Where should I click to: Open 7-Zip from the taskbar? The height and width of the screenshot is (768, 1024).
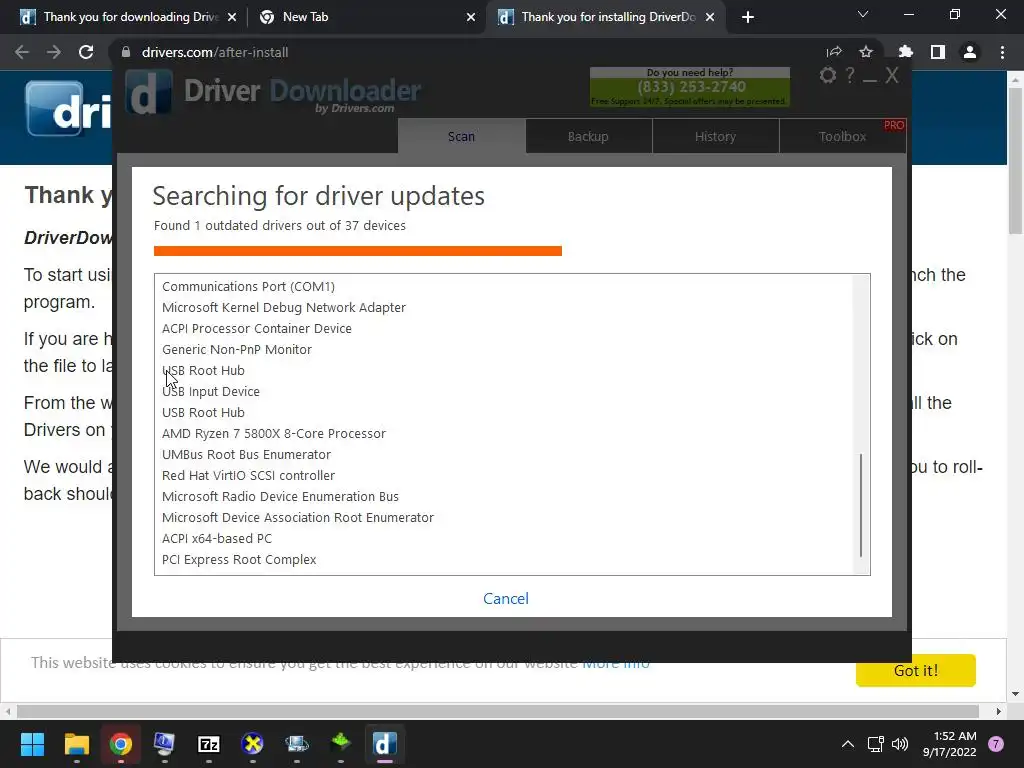[x=208, y=744]
